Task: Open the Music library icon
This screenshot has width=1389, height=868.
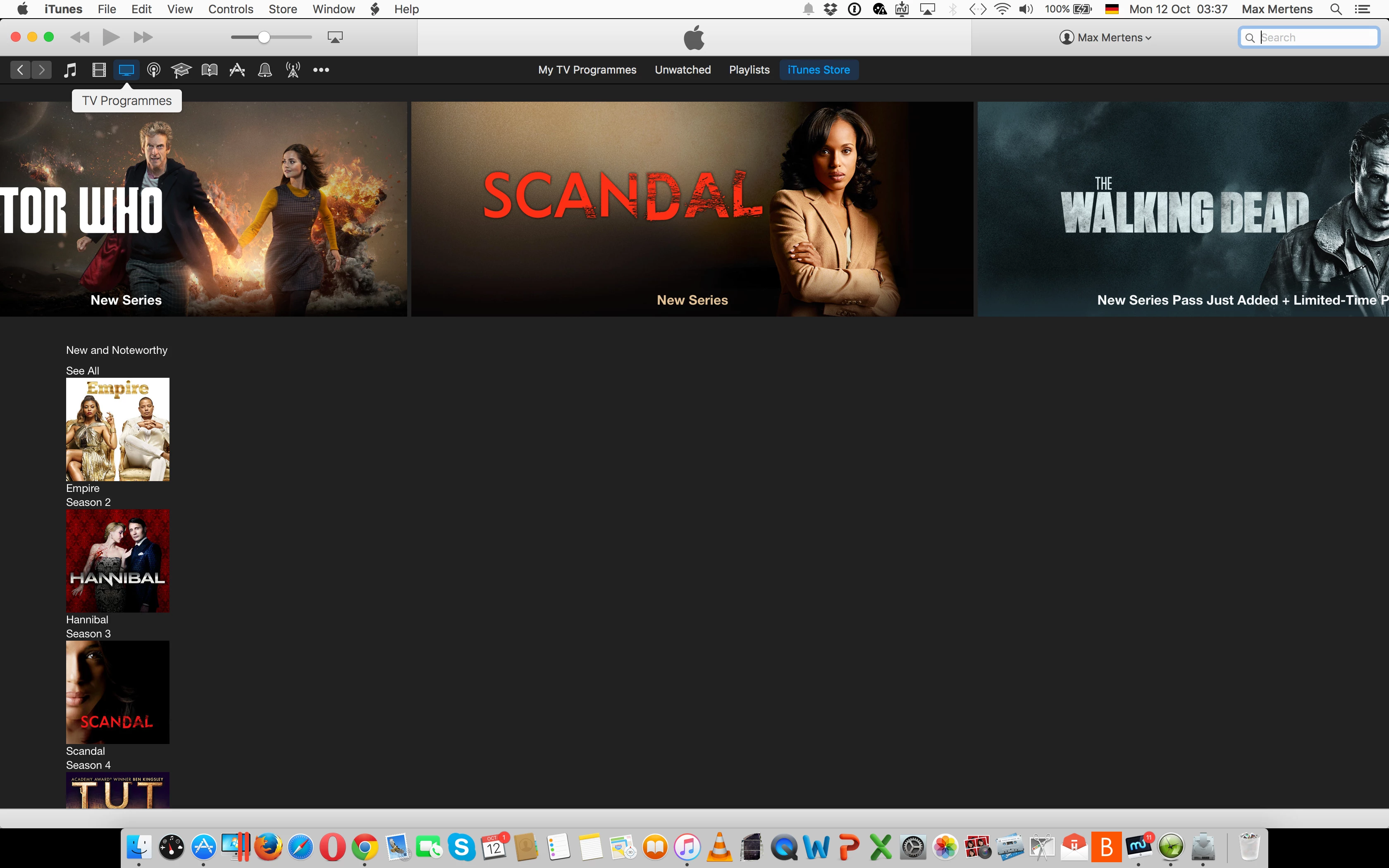Action: click(x=70, y=70)
